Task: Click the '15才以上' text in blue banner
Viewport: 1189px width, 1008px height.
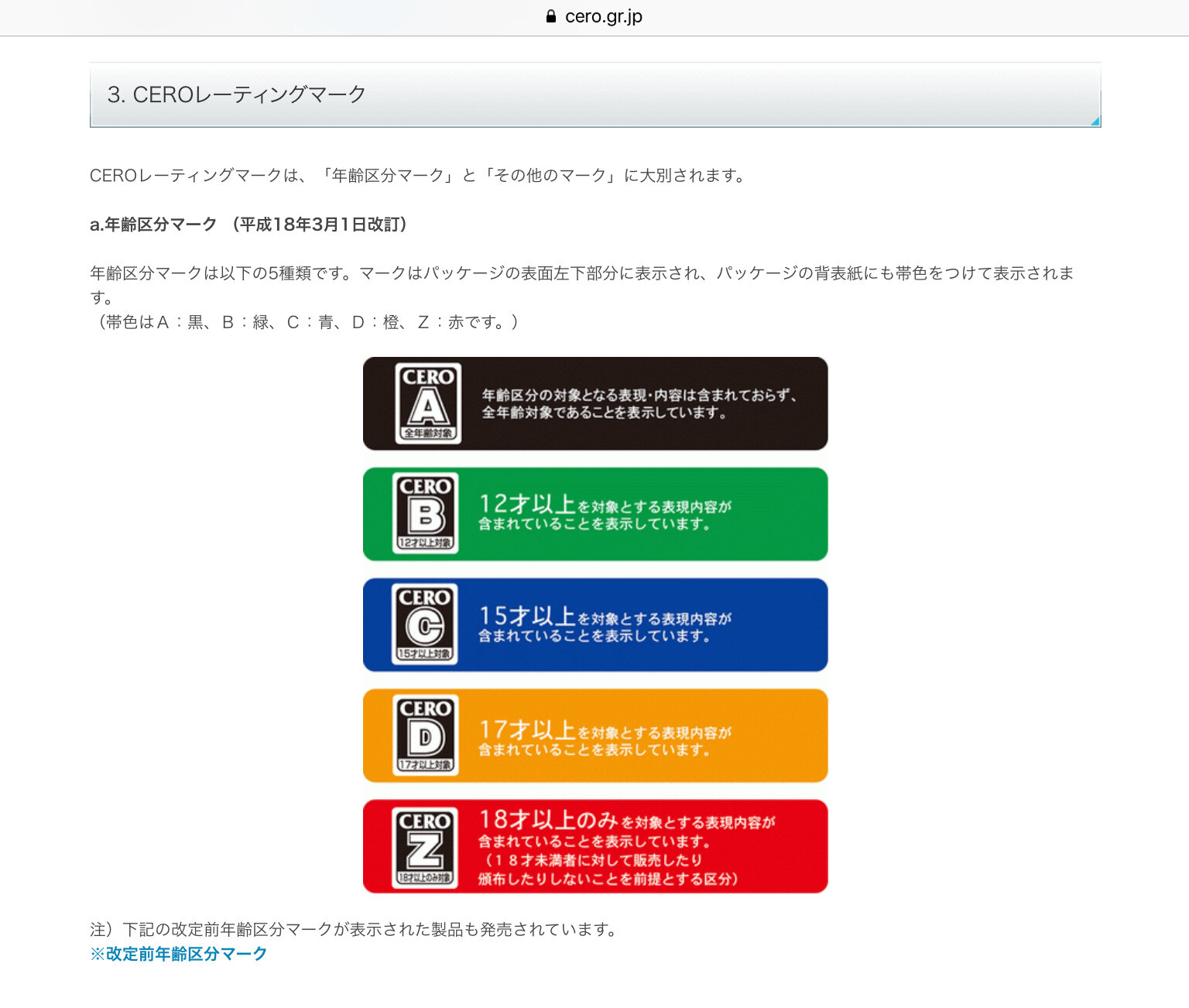Action: pyautogui.click(x=526, y=616)
